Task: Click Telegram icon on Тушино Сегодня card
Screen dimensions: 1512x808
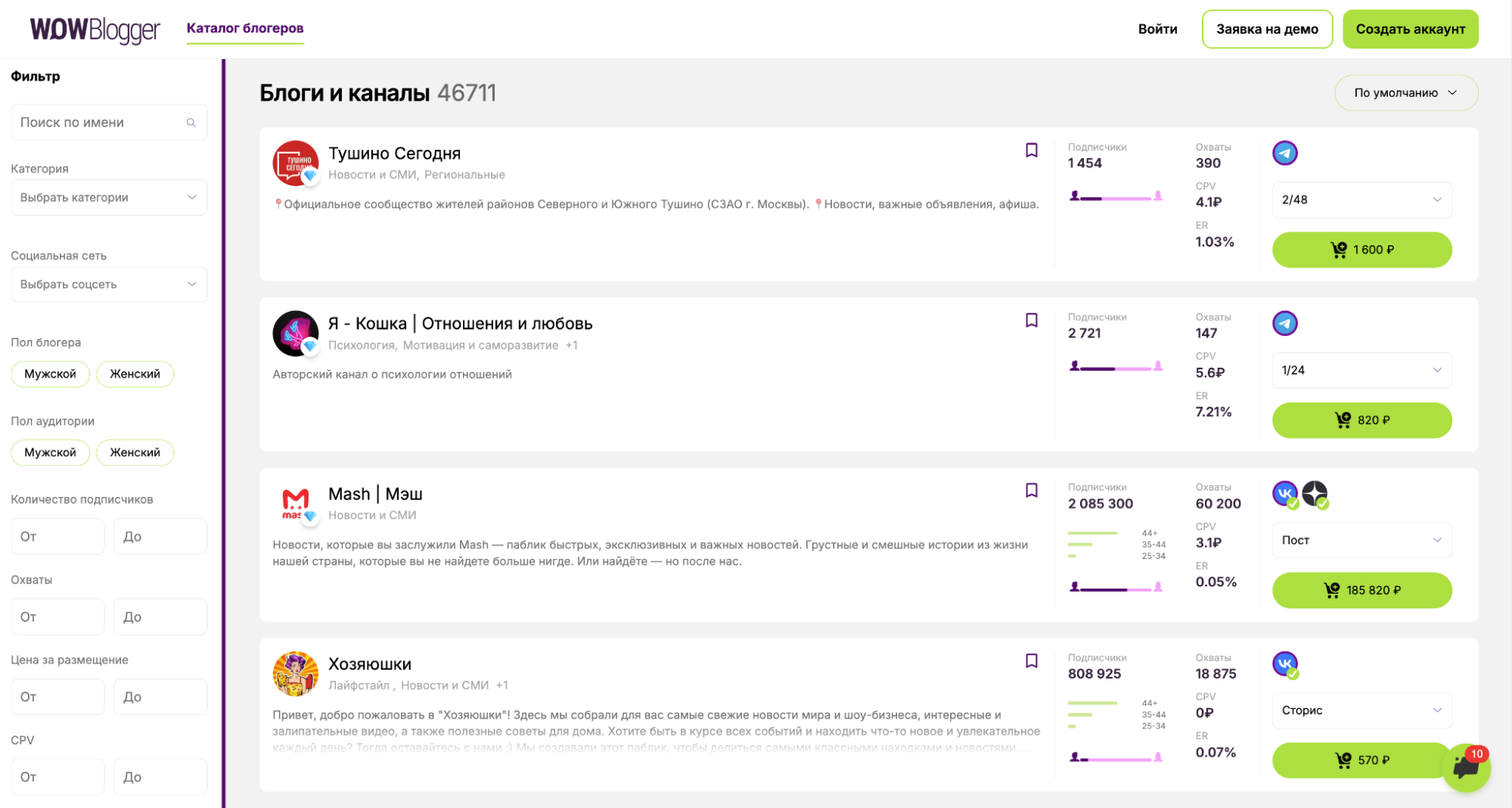Action: point(1284,154)
